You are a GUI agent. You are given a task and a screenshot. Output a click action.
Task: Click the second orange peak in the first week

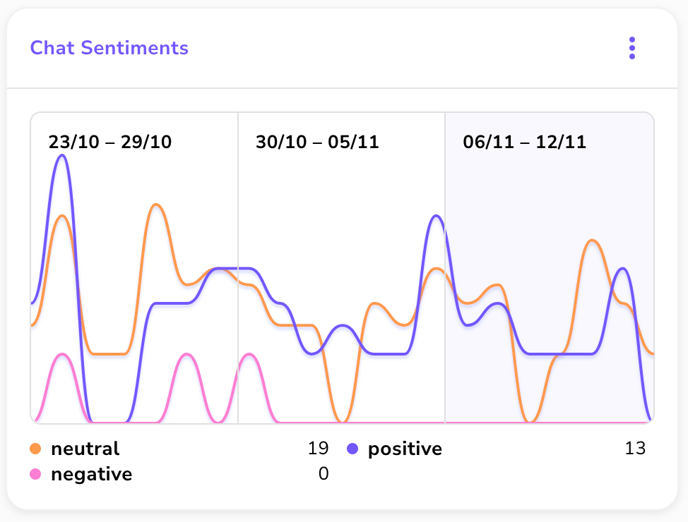pos(156,206)
